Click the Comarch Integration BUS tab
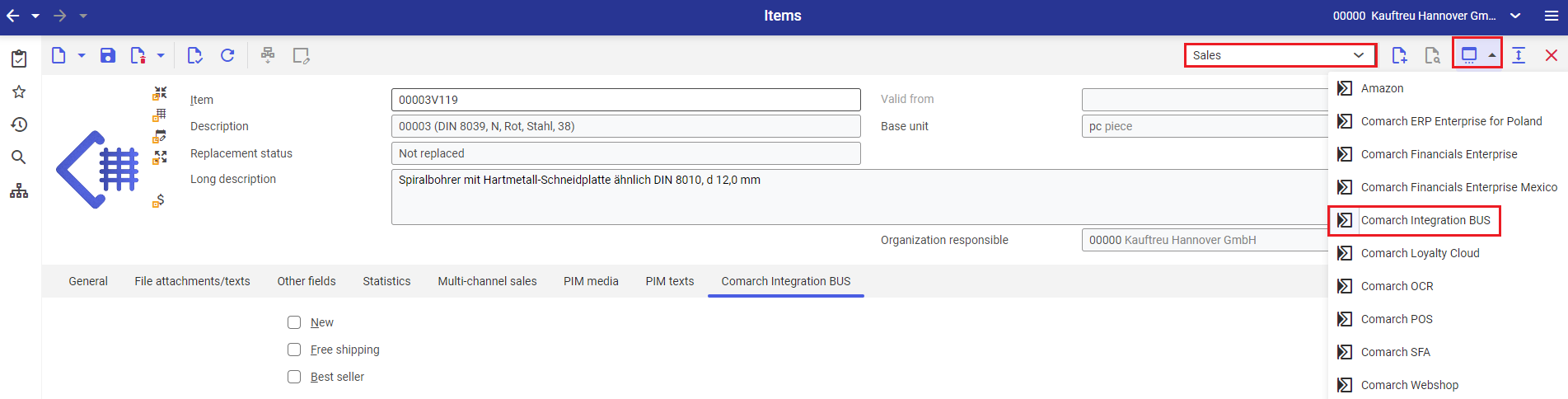1568x399 pixels. (786, 281)
